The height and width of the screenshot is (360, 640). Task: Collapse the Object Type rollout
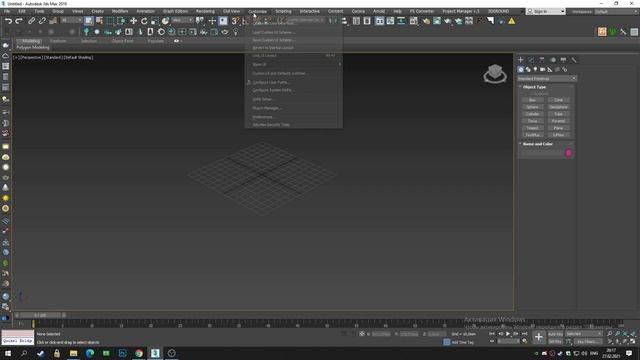click(535, 87)
